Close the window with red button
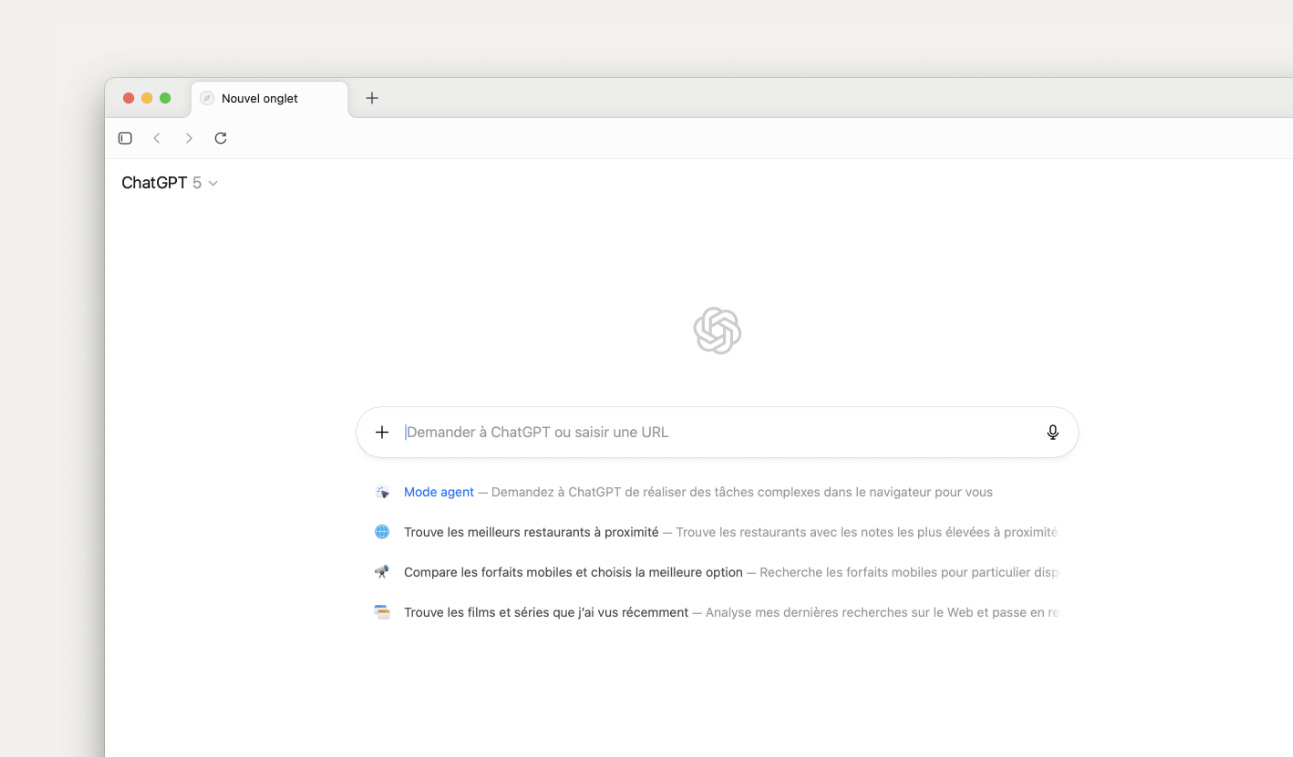The height and width of the screenshot is (757, 1293). [x=128, y=98]
